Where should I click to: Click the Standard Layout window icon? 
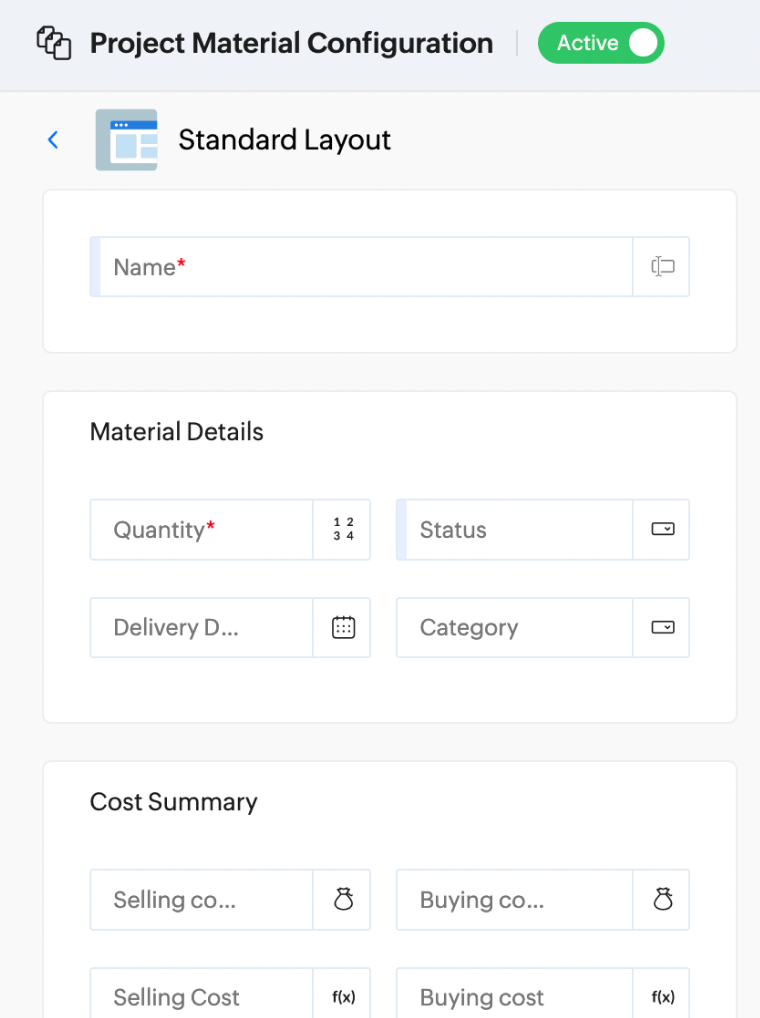(x=126, y=140)
